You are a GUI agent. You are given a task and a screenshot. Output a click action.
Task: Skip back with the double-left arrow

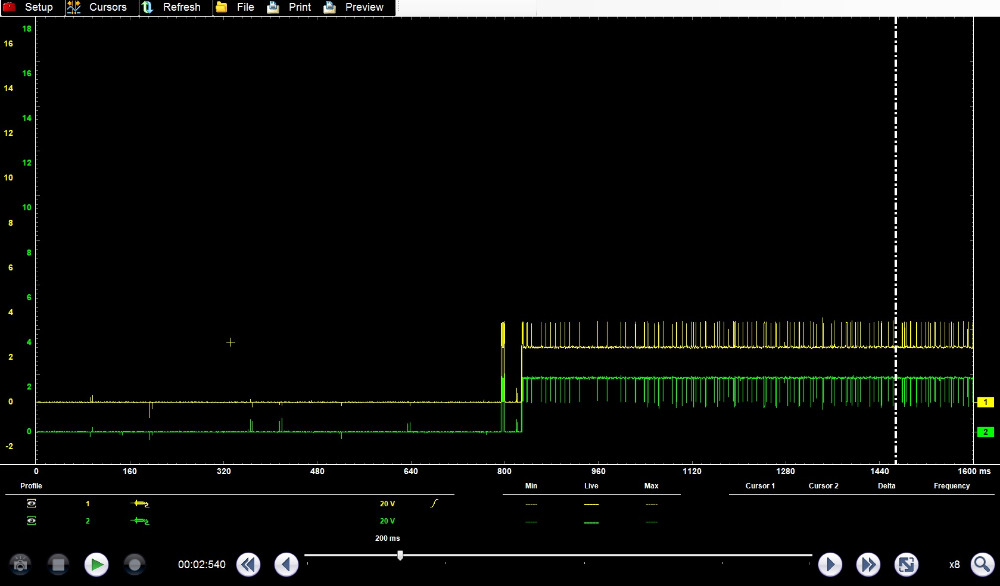pyautogui.click(x=248, y=564)
